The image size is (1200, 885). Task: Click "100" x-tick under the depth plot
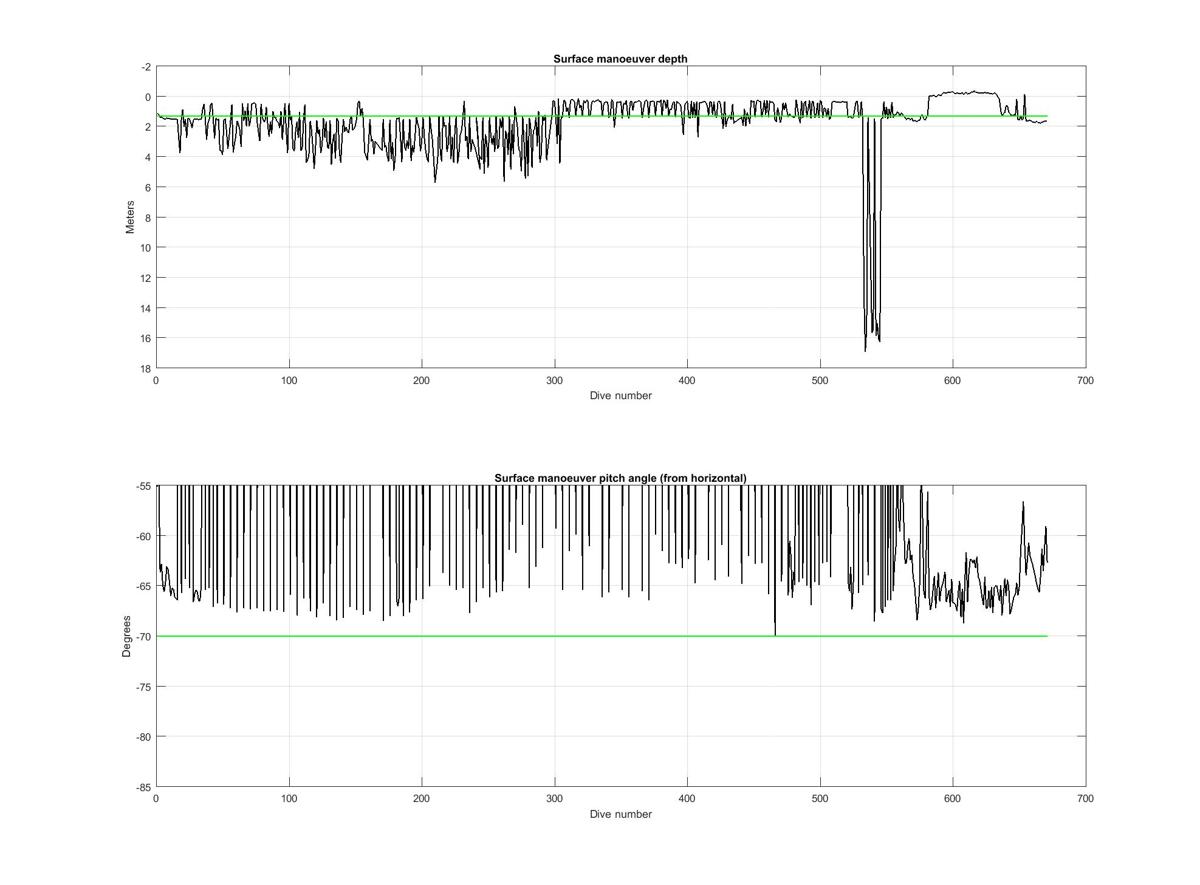click(x=289, y=380)
